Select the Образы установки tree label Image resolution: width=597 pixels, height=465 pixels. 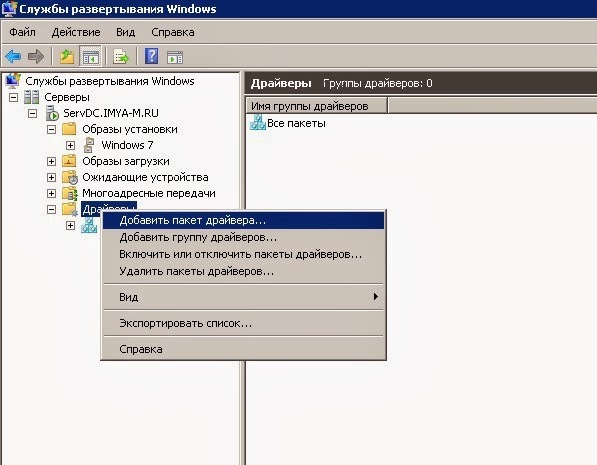pos(130,129)
